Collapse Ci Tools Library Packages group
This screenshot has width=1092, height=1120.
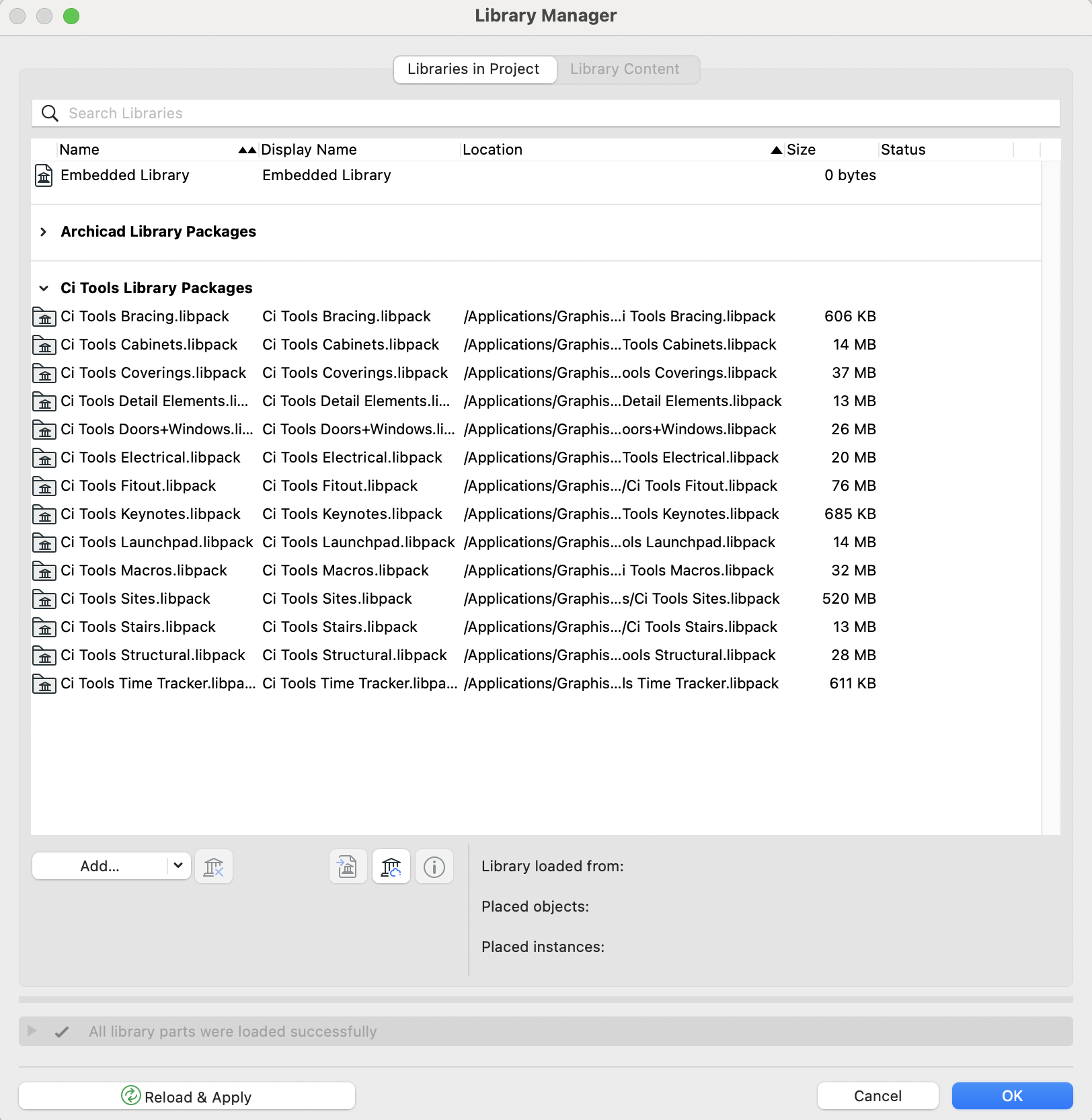44,288
